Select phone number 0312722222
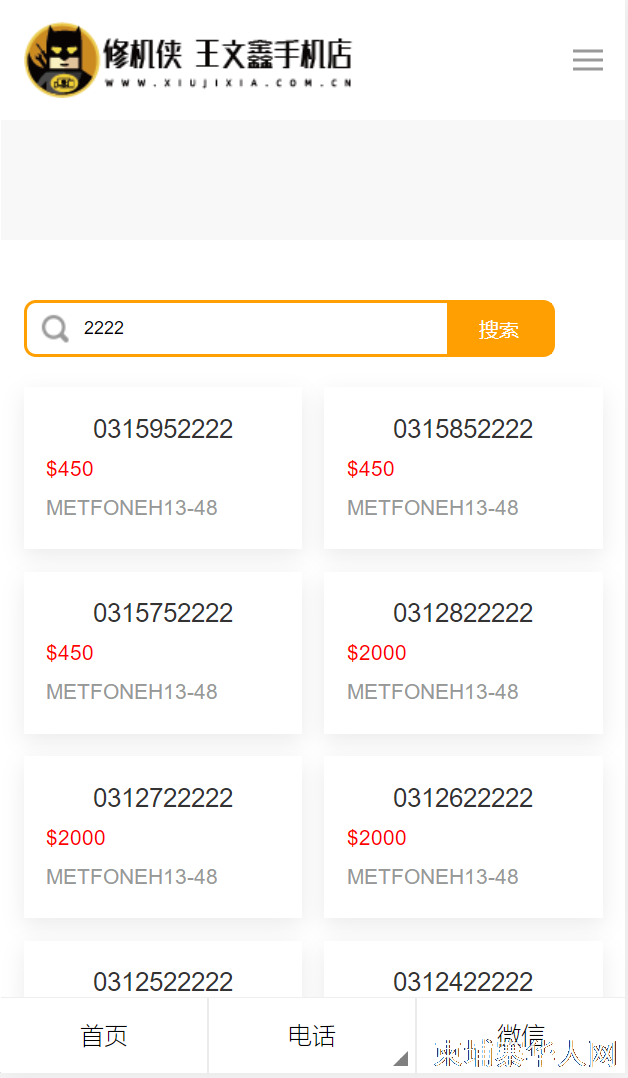The height and width of the screenshot is (1078, 628). point(163,798)
